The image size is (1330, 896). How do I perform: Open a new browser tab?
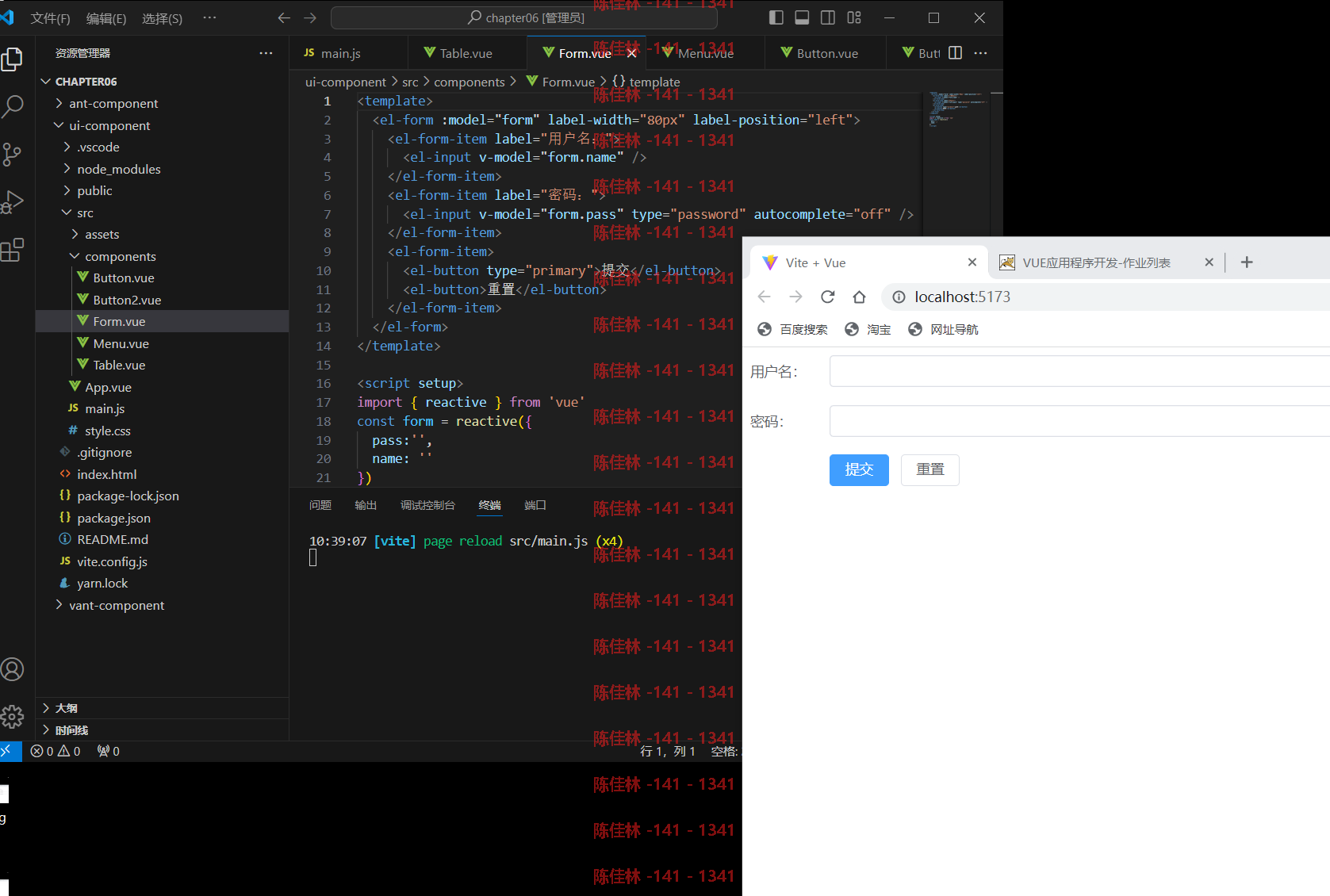(x=1247, y=262)
